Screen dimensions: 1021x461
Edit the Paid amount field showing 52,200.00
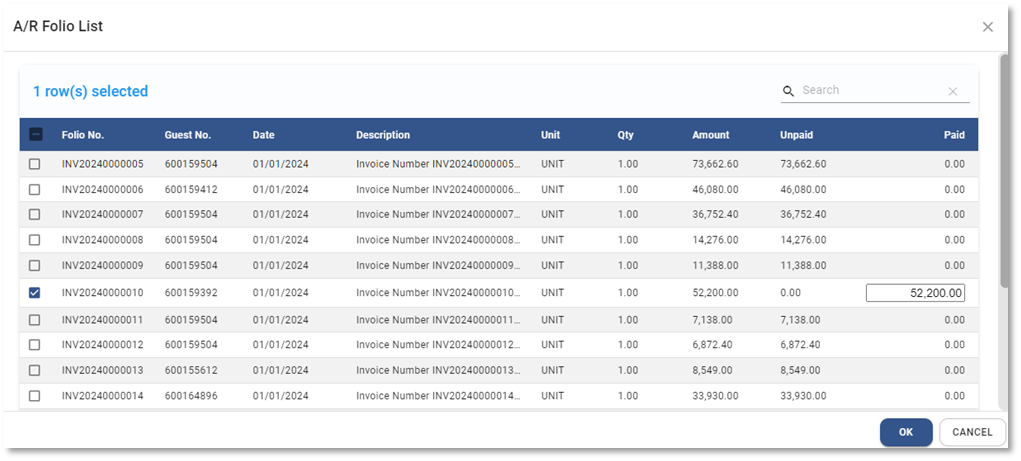click(915, 293)
